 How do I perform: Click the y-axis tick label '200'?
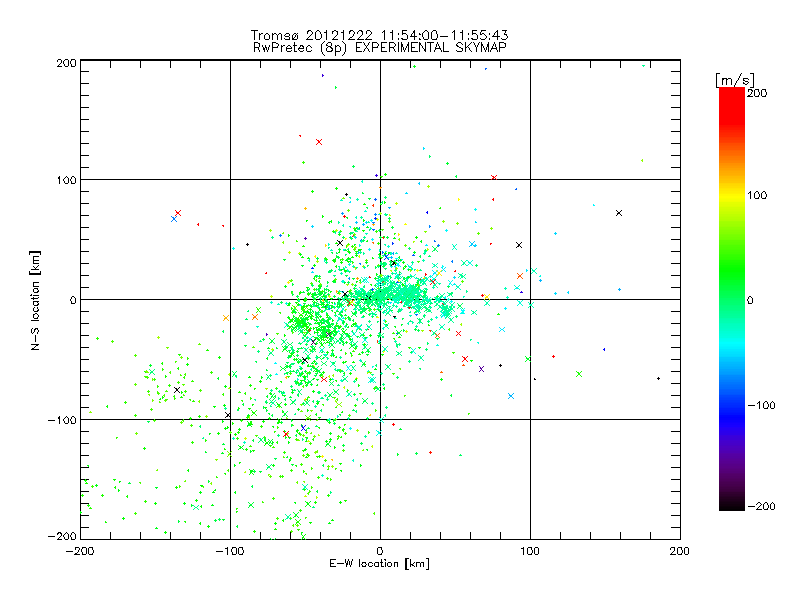(66, 63)
